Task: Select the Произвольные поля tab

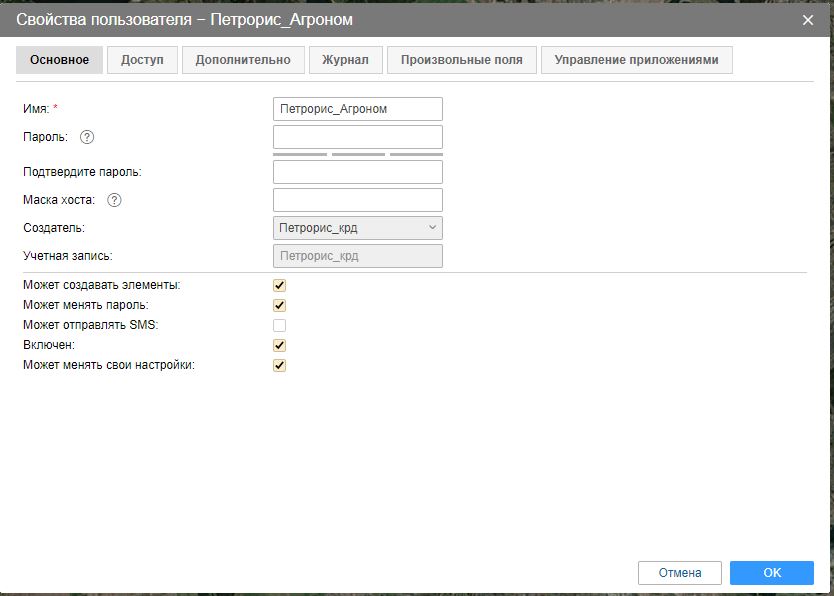Action: coord(461,60)
